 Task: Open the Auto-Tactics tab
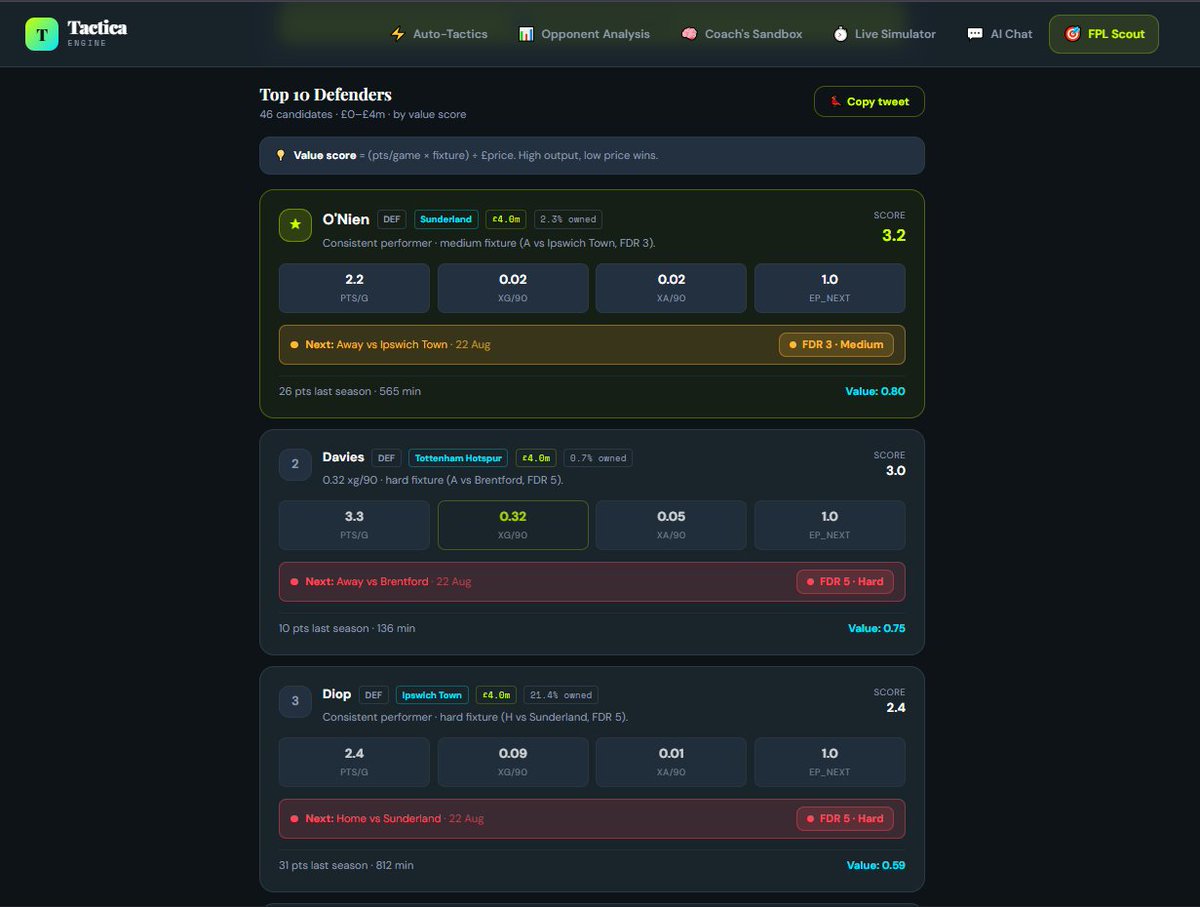[439, 34]
